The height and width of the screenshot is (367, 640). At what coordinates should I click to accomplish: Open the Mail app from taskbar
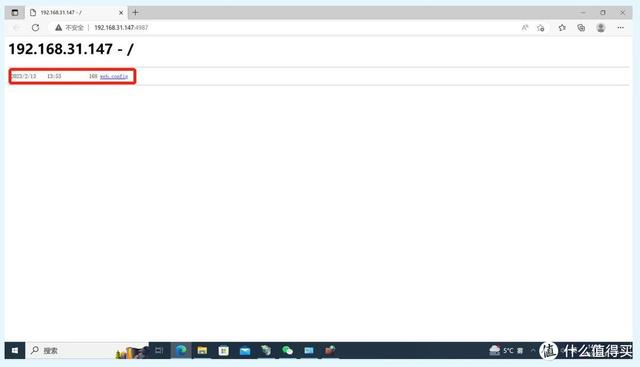(x=245, y=351)
